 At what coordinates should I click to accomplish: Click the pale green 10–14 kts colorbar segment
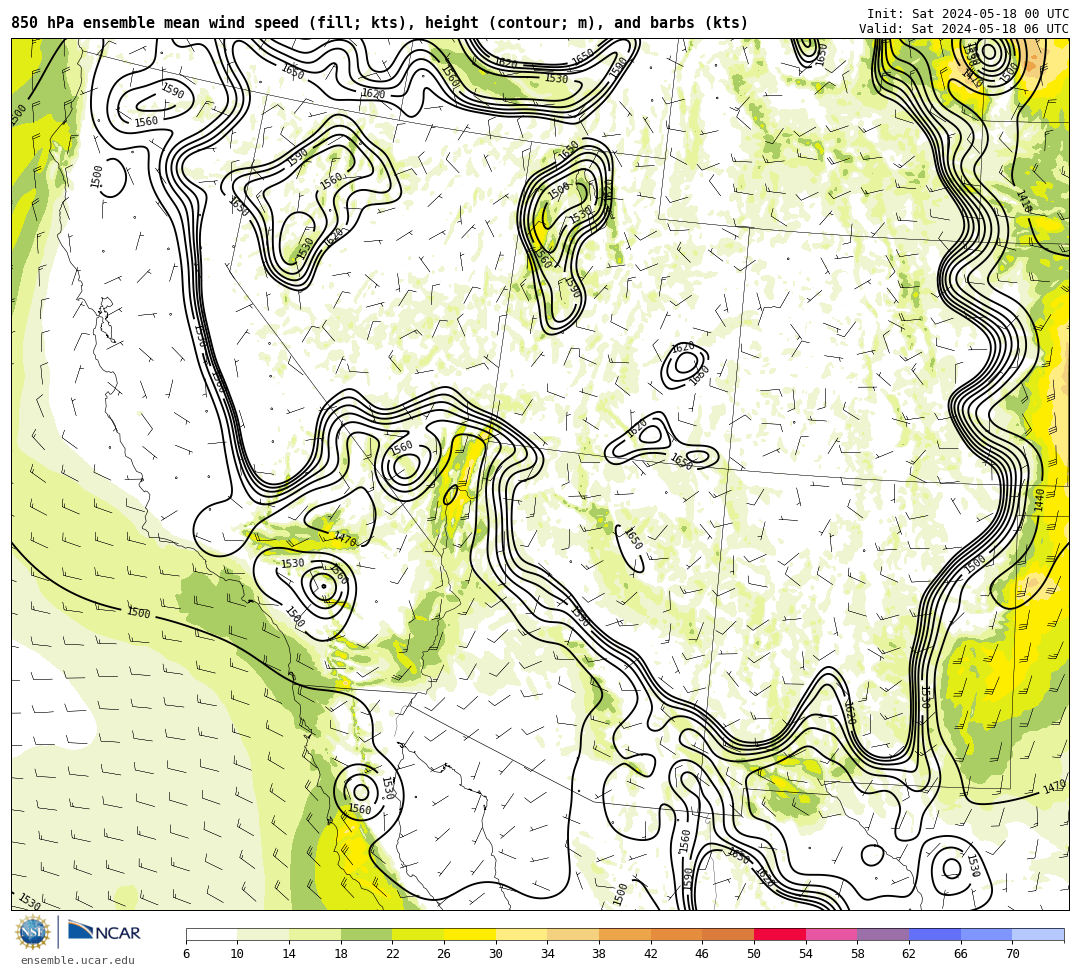pyautogui.click(x=263, y=934)
